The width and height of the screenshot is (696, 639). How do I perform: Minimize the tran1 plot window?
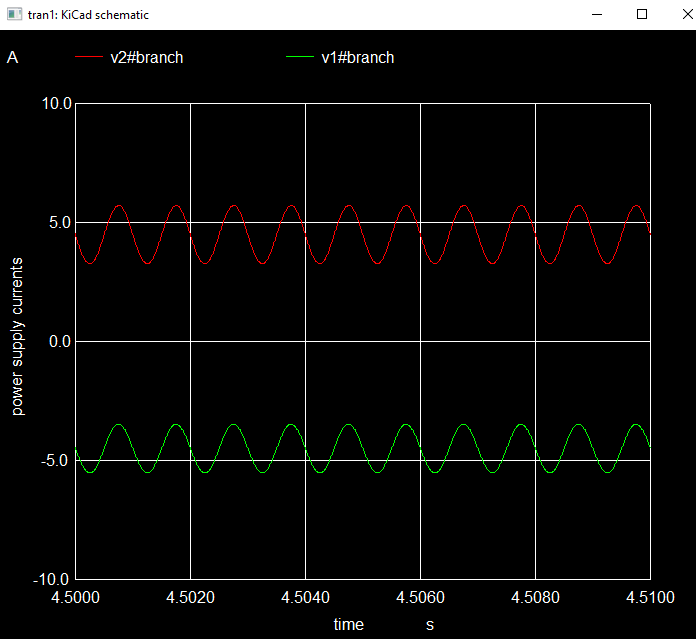[x=597, y=14]
